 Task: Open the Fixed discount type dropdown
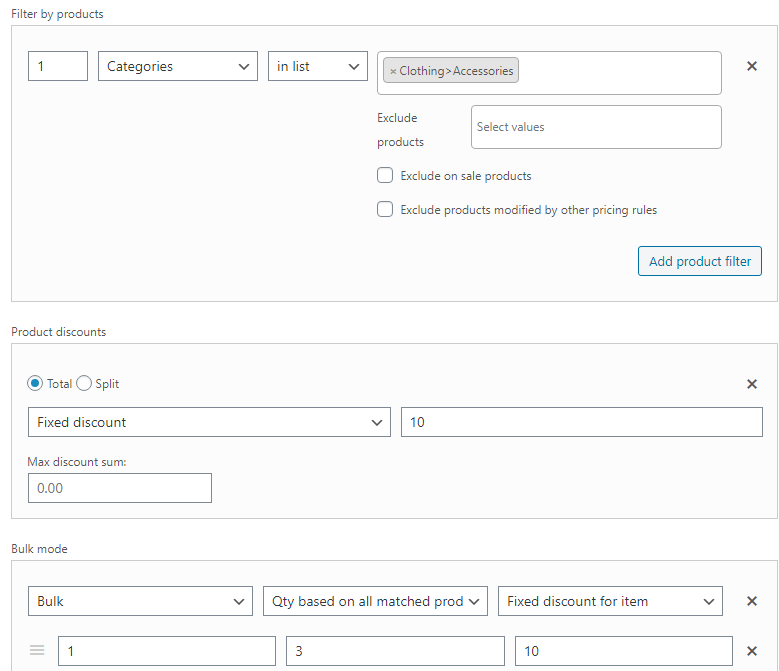(x=209, y=422)
